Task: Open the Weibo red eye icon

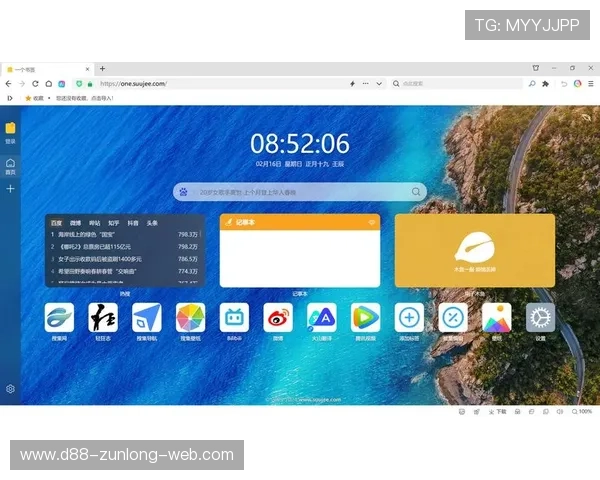Action: tap(278, 317)
